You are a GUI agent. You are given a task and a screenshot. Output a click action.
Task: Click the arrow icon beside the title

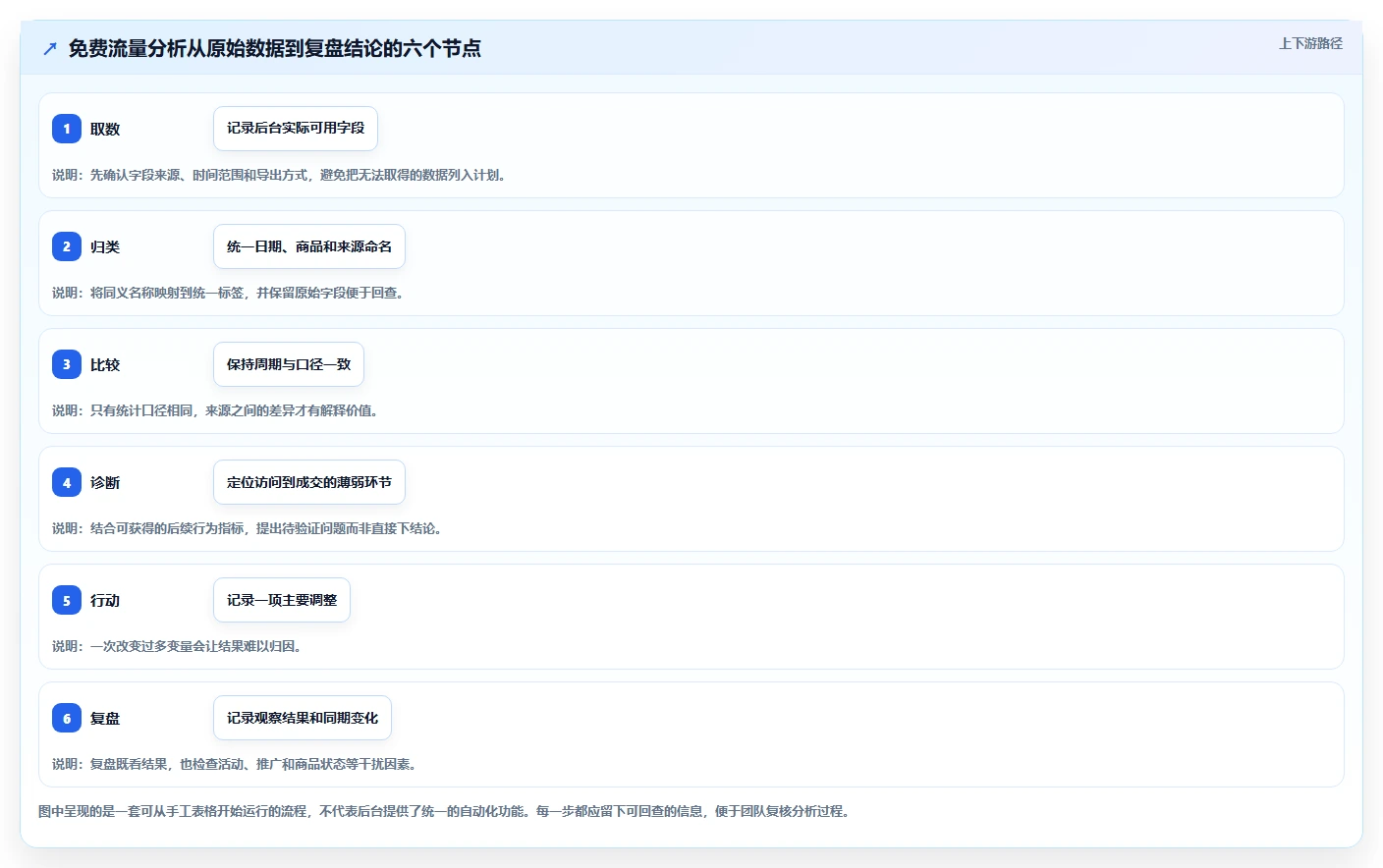click(50, 48)
